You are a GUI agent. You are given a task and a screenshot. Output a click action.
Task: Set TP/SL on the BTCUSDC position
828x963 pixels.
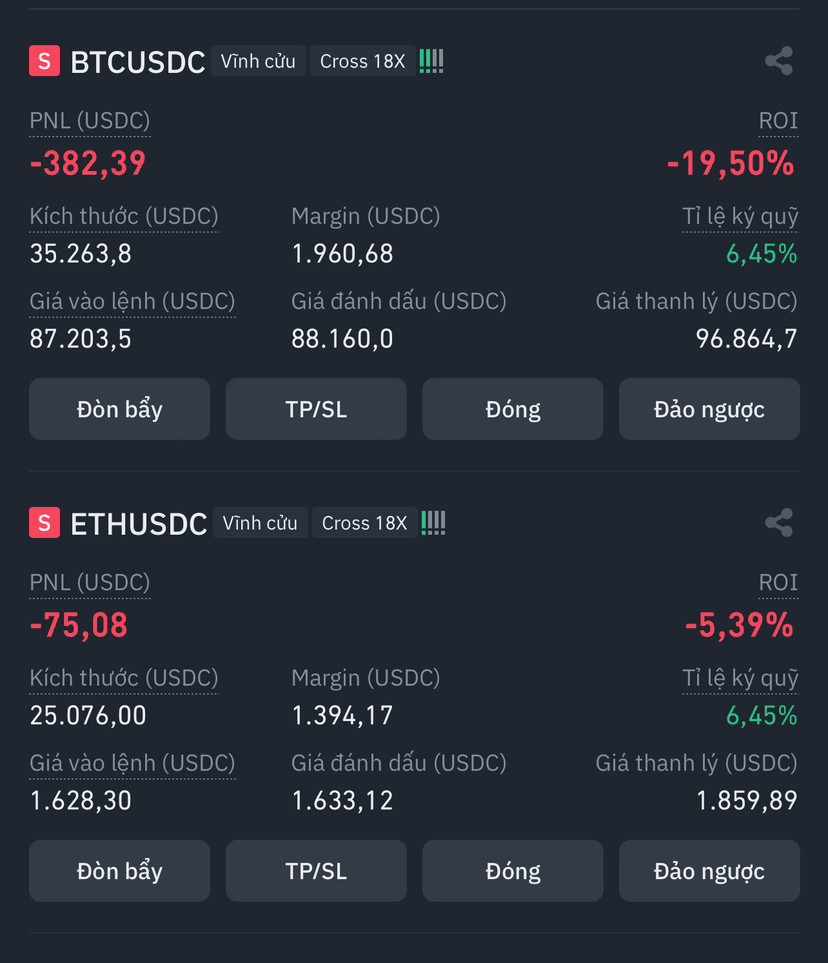[x=316, y=409]
